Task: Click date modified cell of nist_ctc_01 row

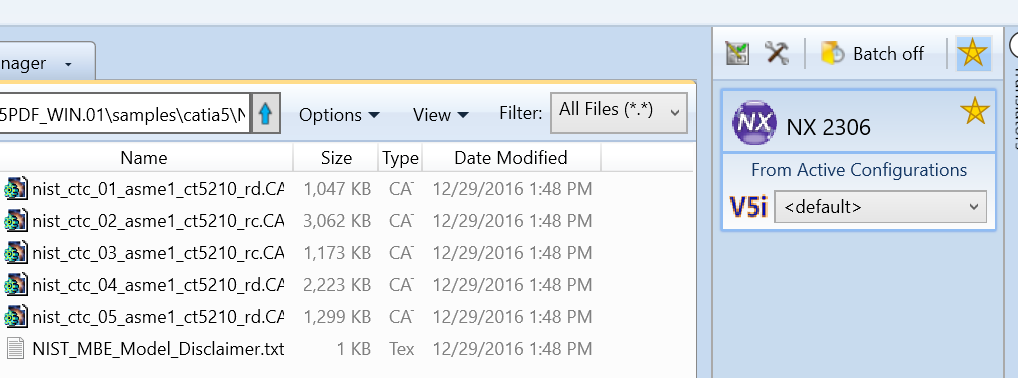Action: [x=512, y=189]
